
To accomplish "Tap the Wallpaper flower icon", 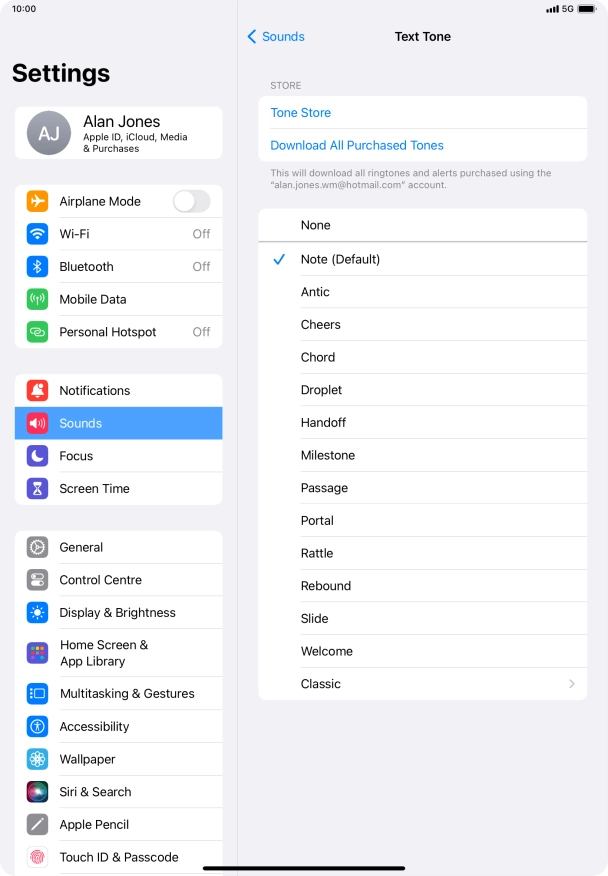I will (37, 759).
